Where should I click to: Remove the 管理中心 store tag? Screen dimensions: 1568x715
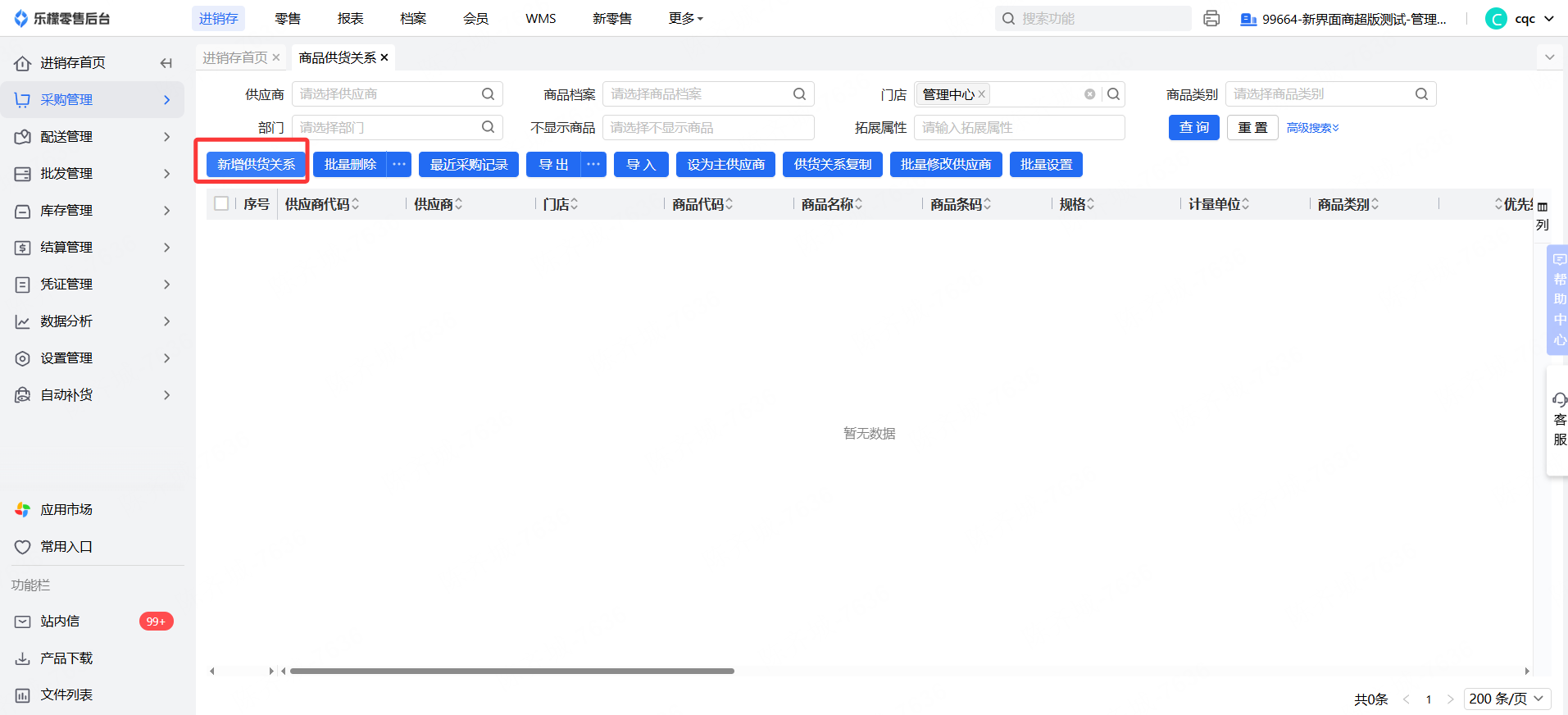pos(982,94)
